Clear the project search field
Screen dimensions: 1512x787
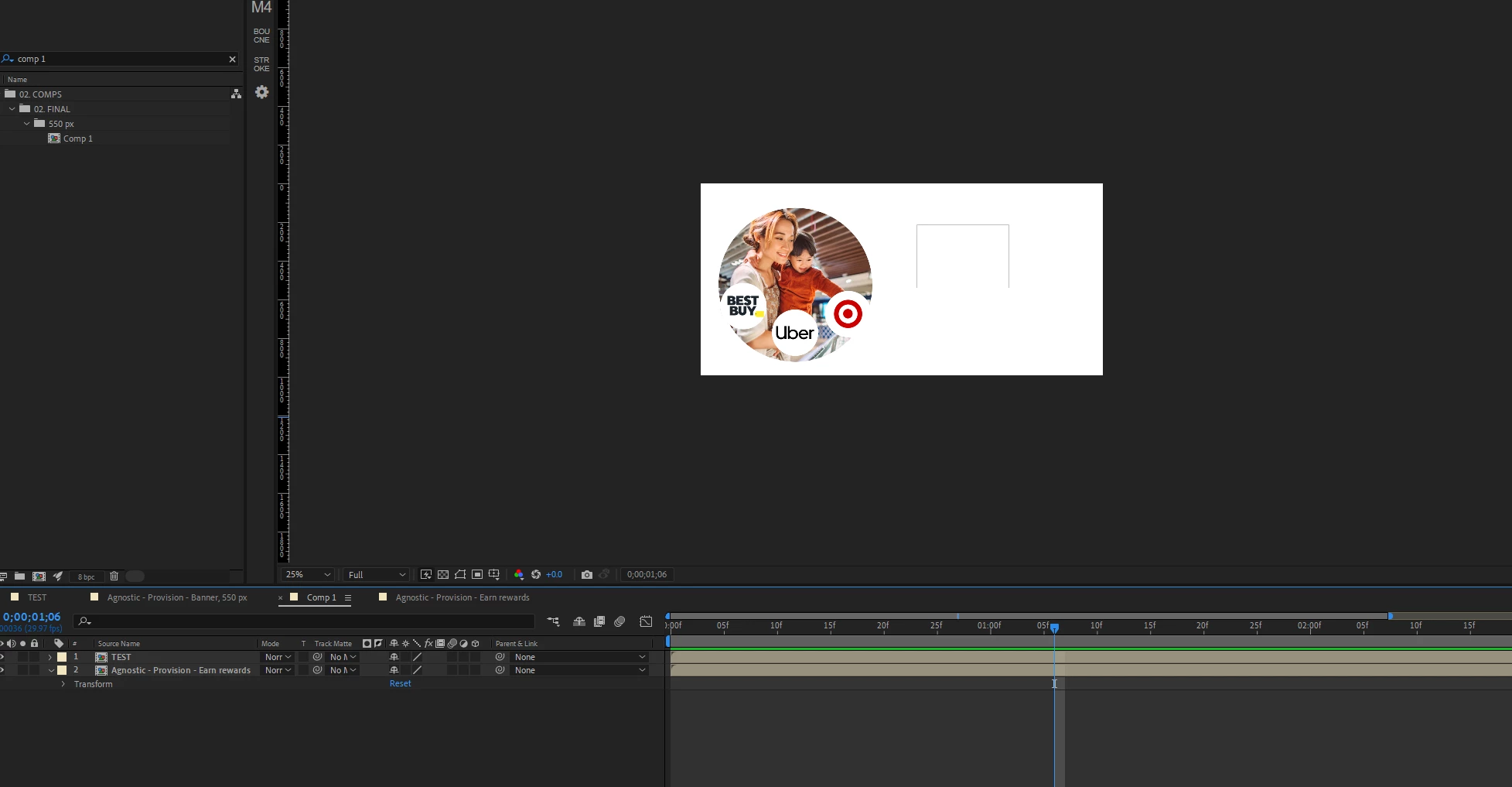tap(232, 59)
